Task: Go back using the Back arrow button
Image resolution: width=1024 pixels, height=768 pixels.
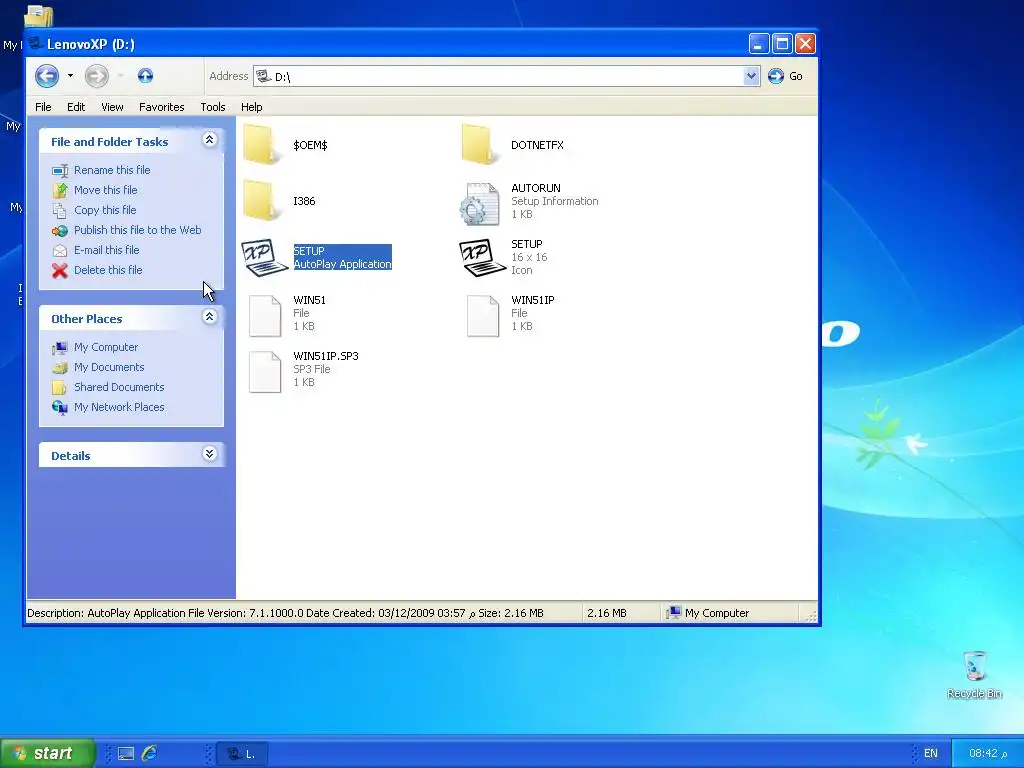Action: [47, 76]
